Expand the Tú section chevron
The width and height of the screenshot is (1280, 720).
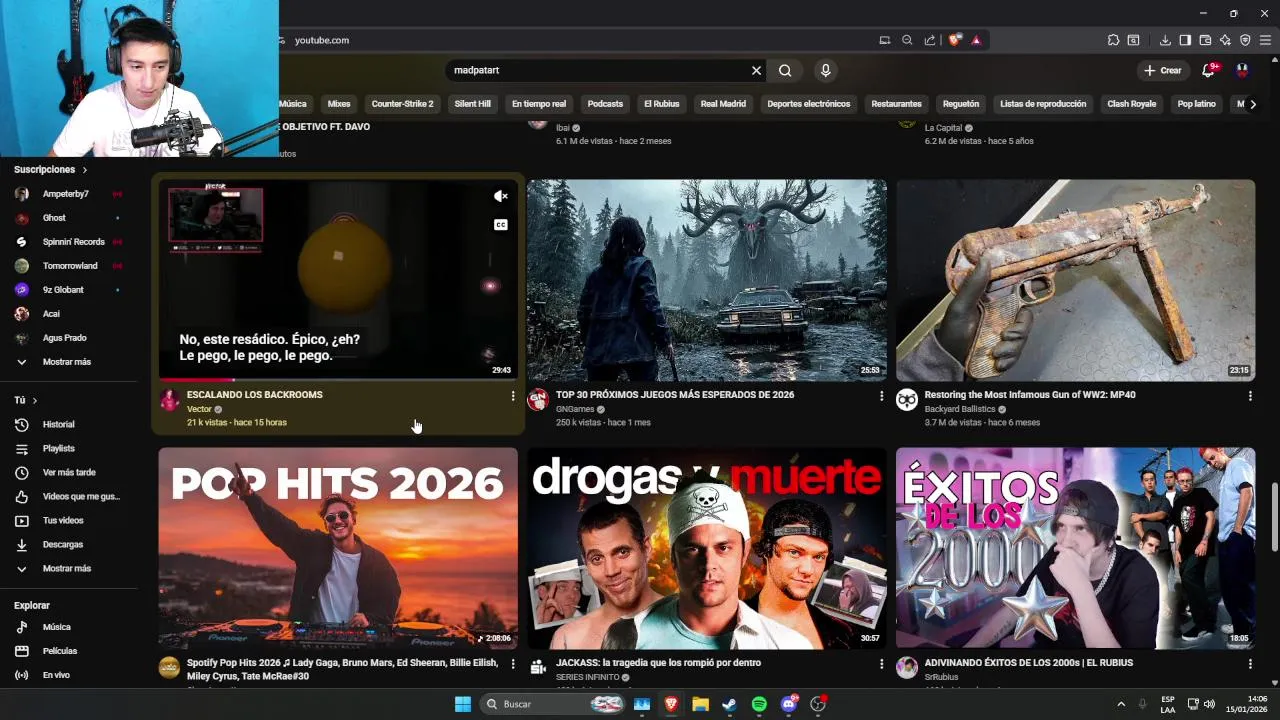[34, 400]
